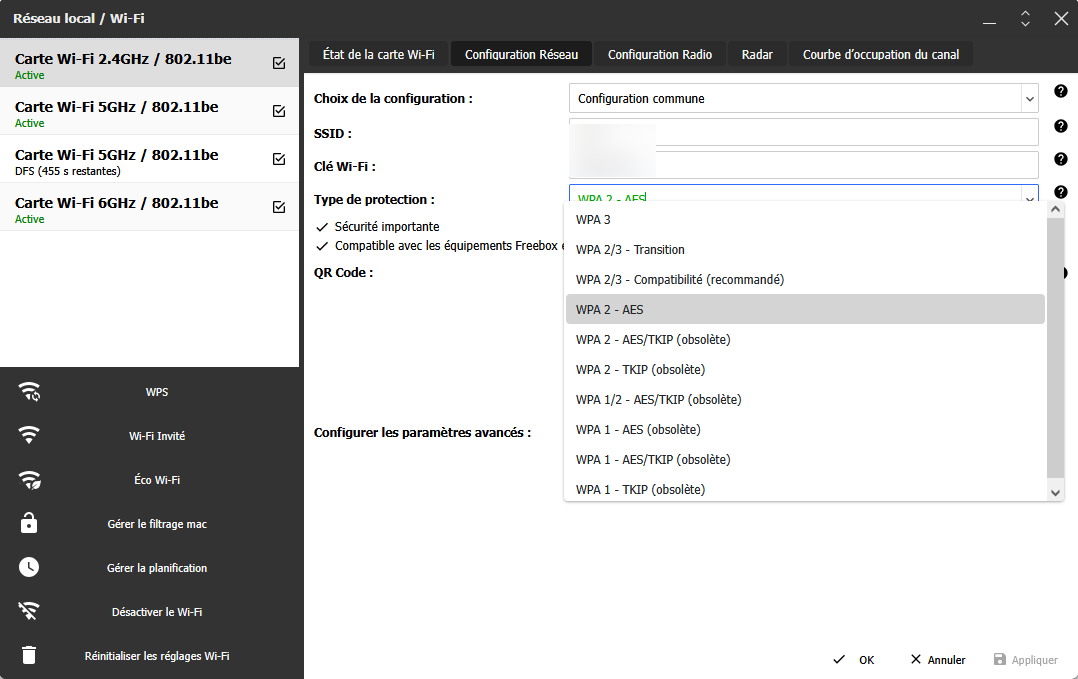1078x679 pixels.
Task: Open the Courbe d'occupation du canal tab
Action: point(880,55)
